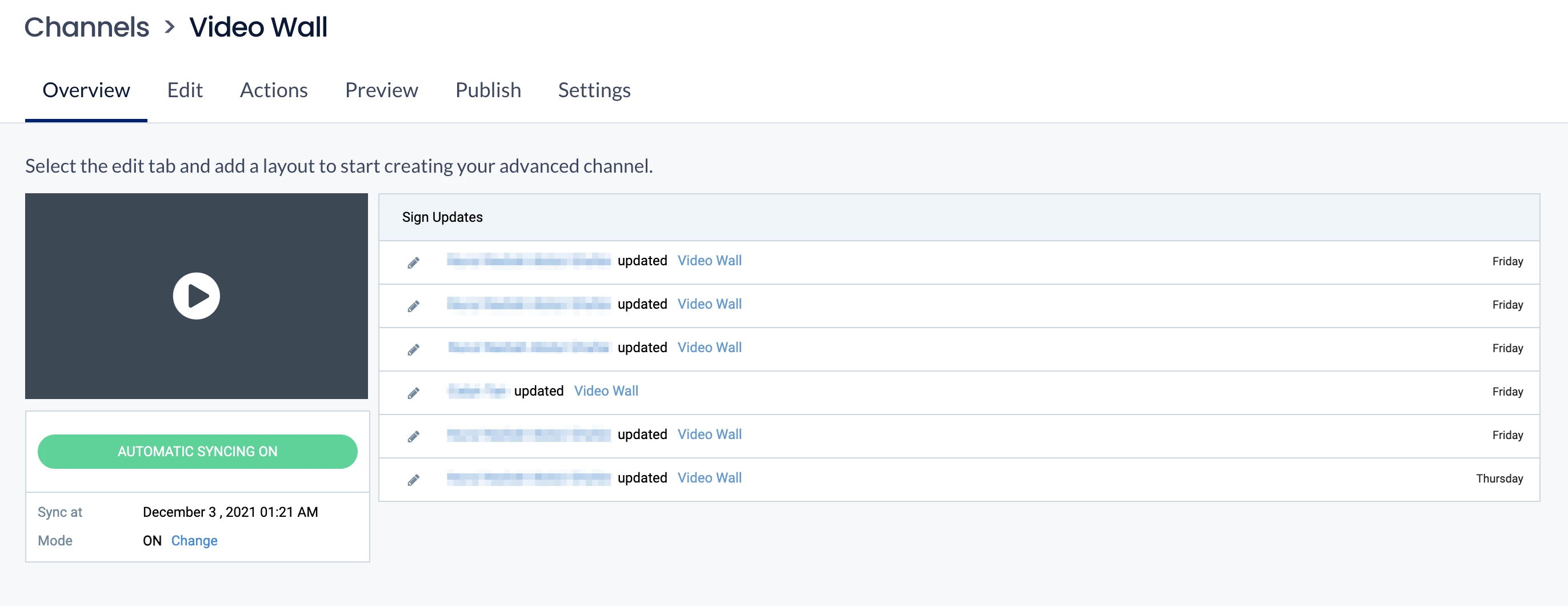Open the Video Wall link in the fifth update row
The width and height of the screenshot is (1568, 606).
pos(709,434)
